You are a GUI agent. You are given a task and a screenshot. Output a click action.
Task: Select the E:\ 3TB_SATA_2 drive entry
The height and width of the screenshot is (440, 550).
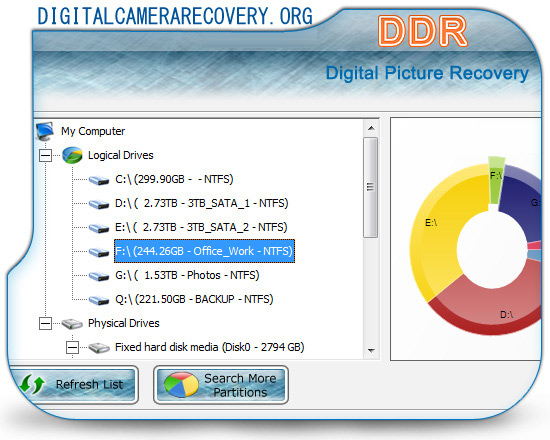point(201,227)
